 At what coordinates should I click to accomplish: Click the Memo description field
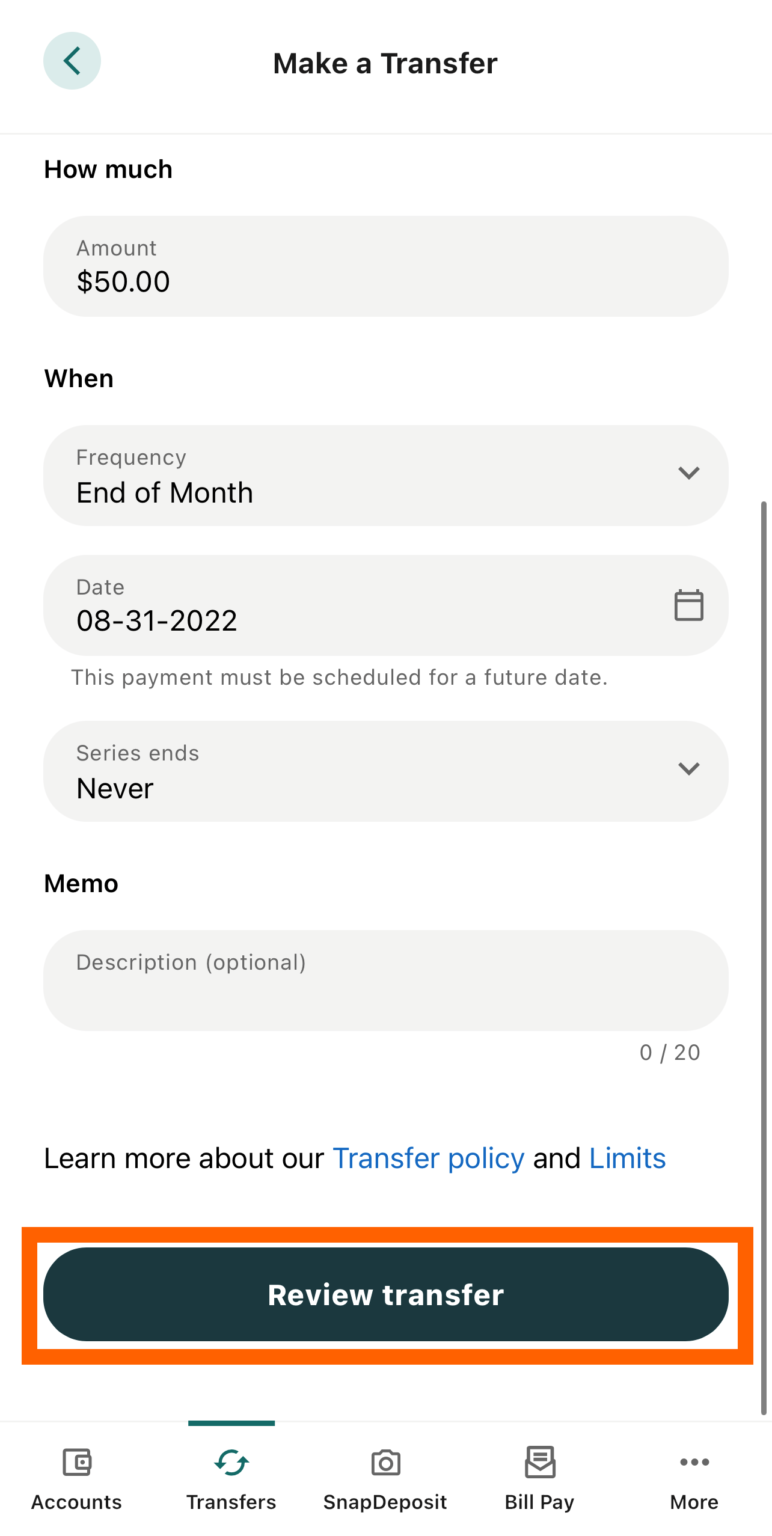click(385, 981)
